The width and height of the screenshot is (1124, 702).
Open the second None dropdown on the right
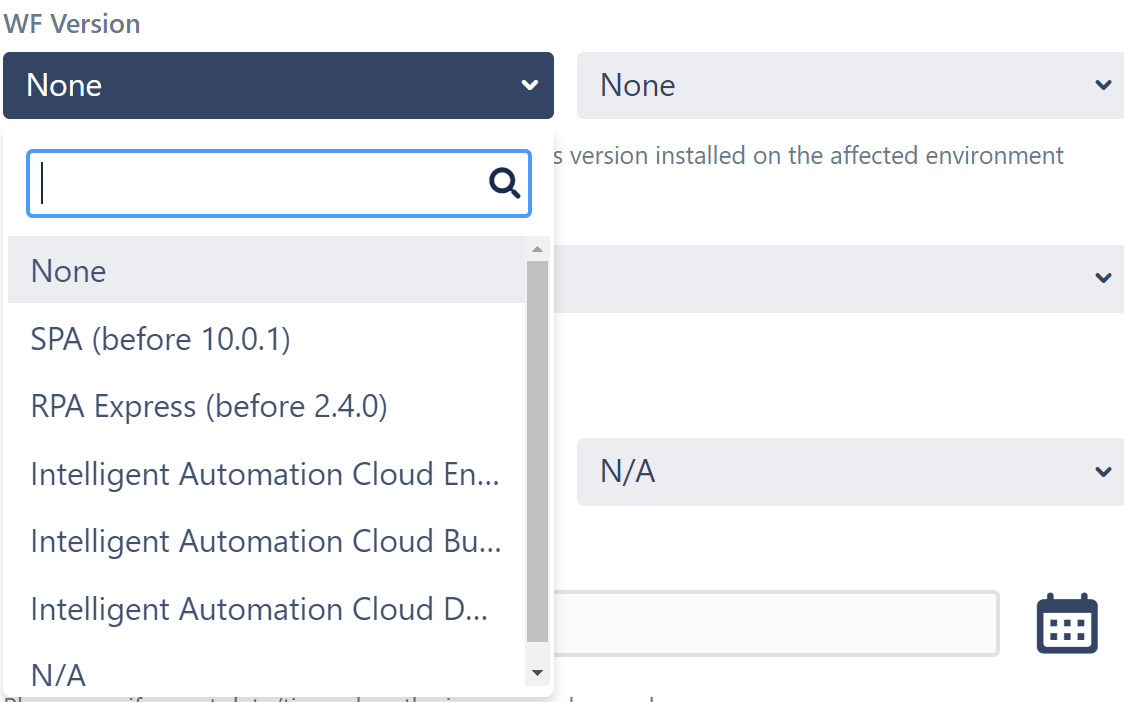(850, 85)
